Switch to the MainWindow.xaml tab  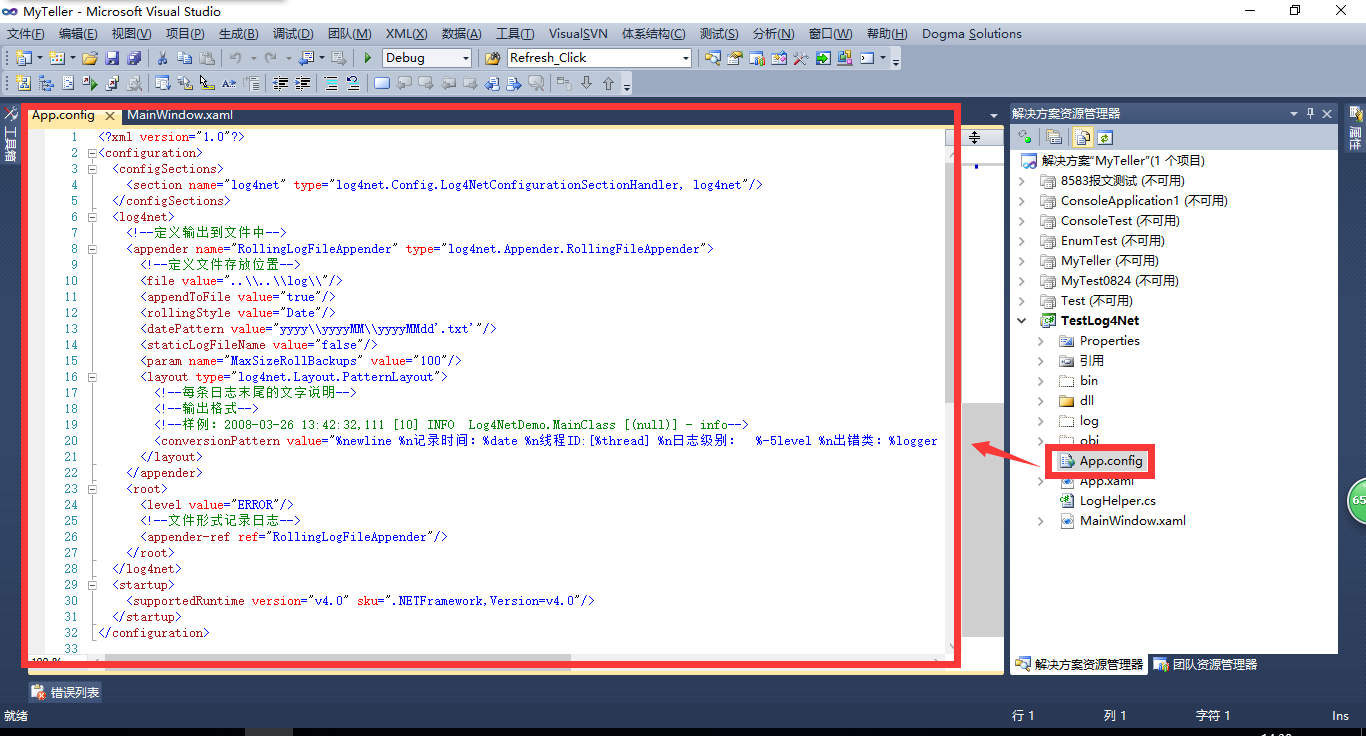coord(180,115)
